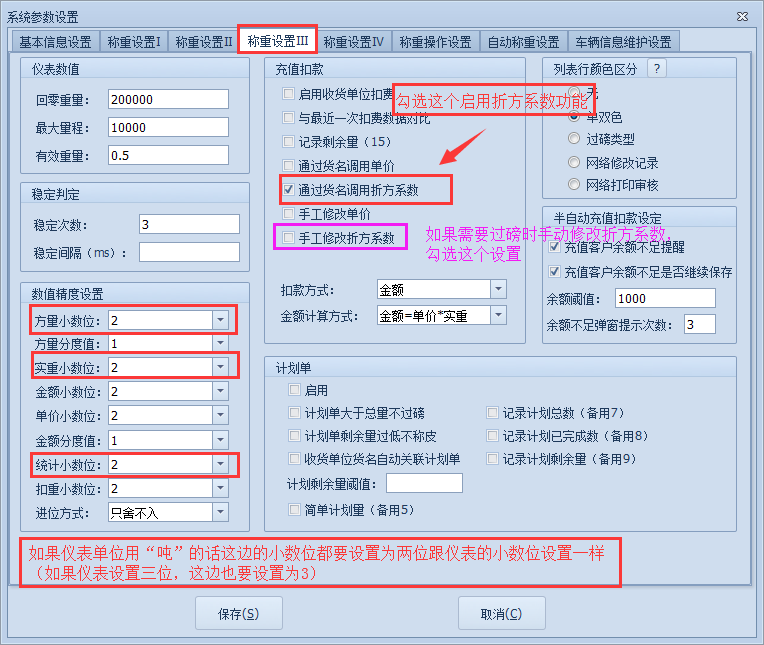
Task: Switch to 自动称重设置 tab
Action: tap(524, 42)
